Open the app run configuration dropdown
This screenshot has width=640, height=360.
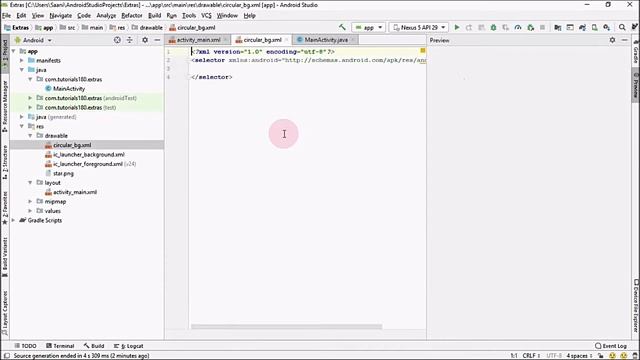coord(369,27)
